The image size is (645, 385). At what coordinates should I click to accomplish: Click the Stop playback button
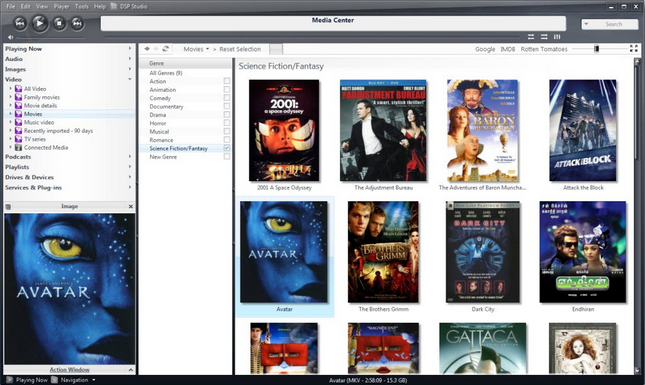tap(59, 23)
